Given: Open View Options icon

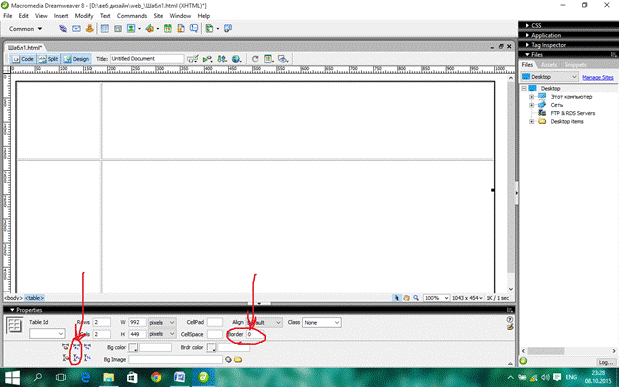Looking at the screenshot, I should tap(269, 59).
